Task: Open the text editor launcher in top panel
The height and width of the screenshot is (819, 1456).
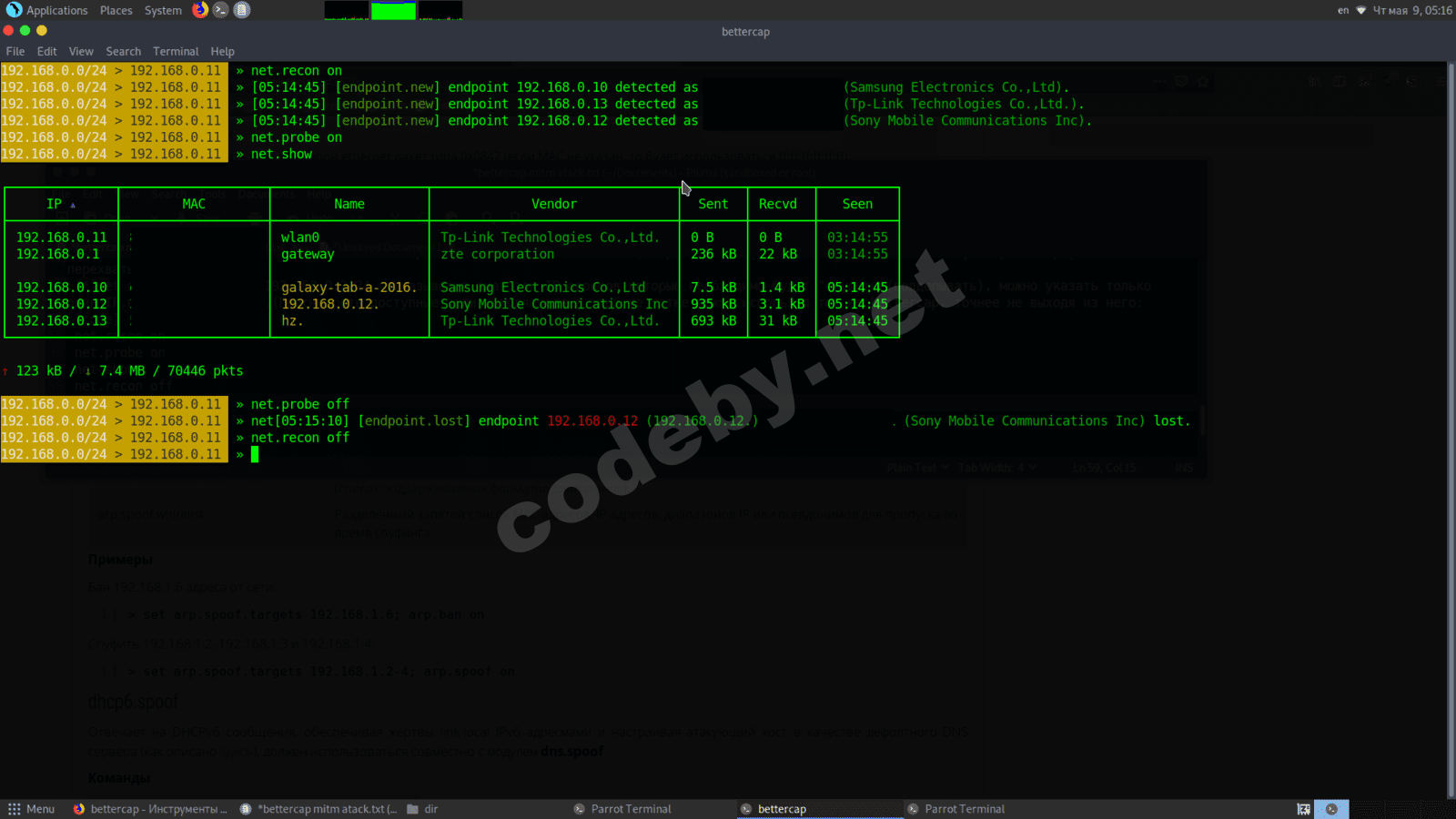Action: click(242, 10)
